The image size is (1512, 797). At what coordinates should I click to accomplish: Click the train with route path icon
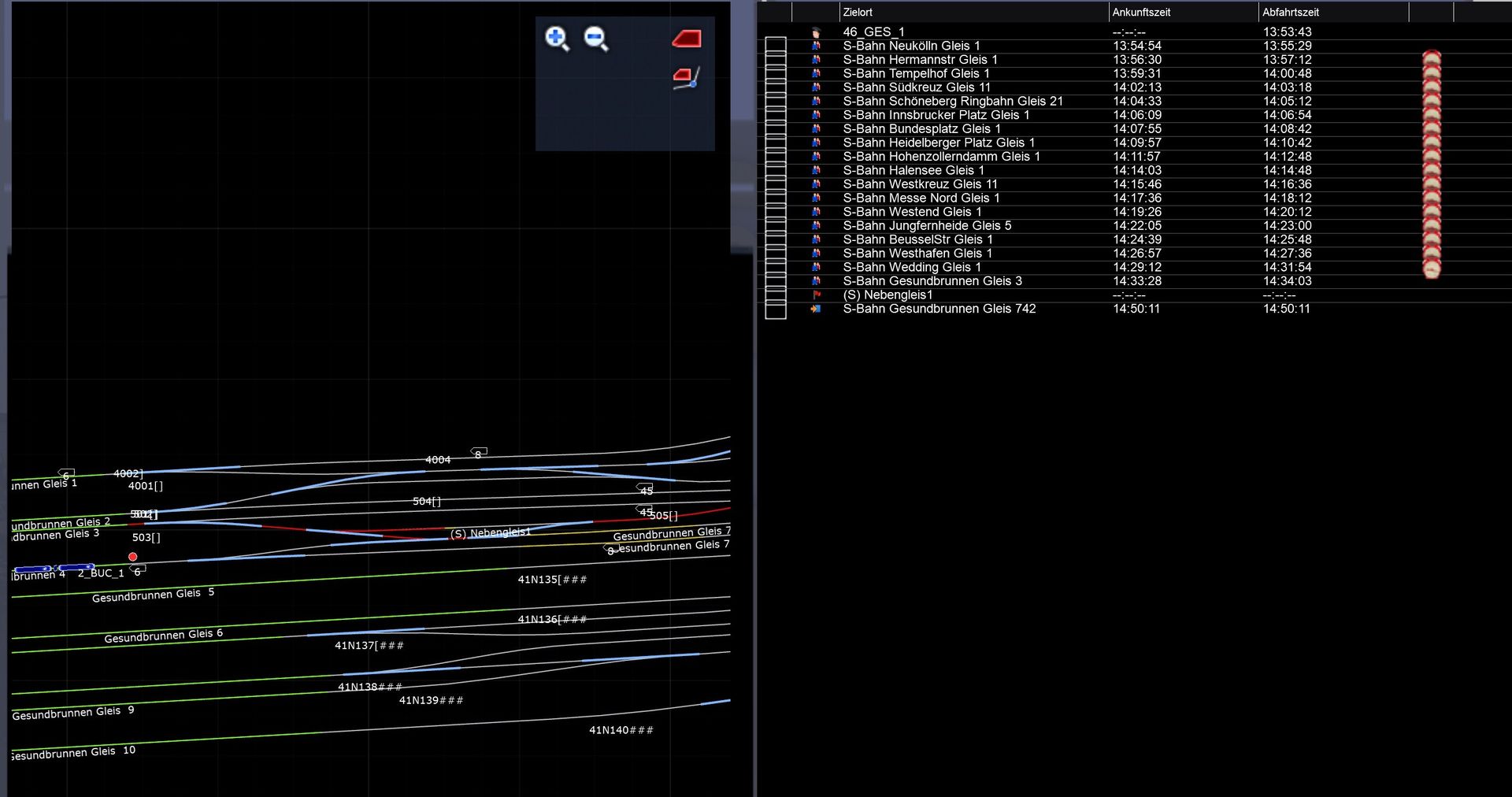point(686,77)
